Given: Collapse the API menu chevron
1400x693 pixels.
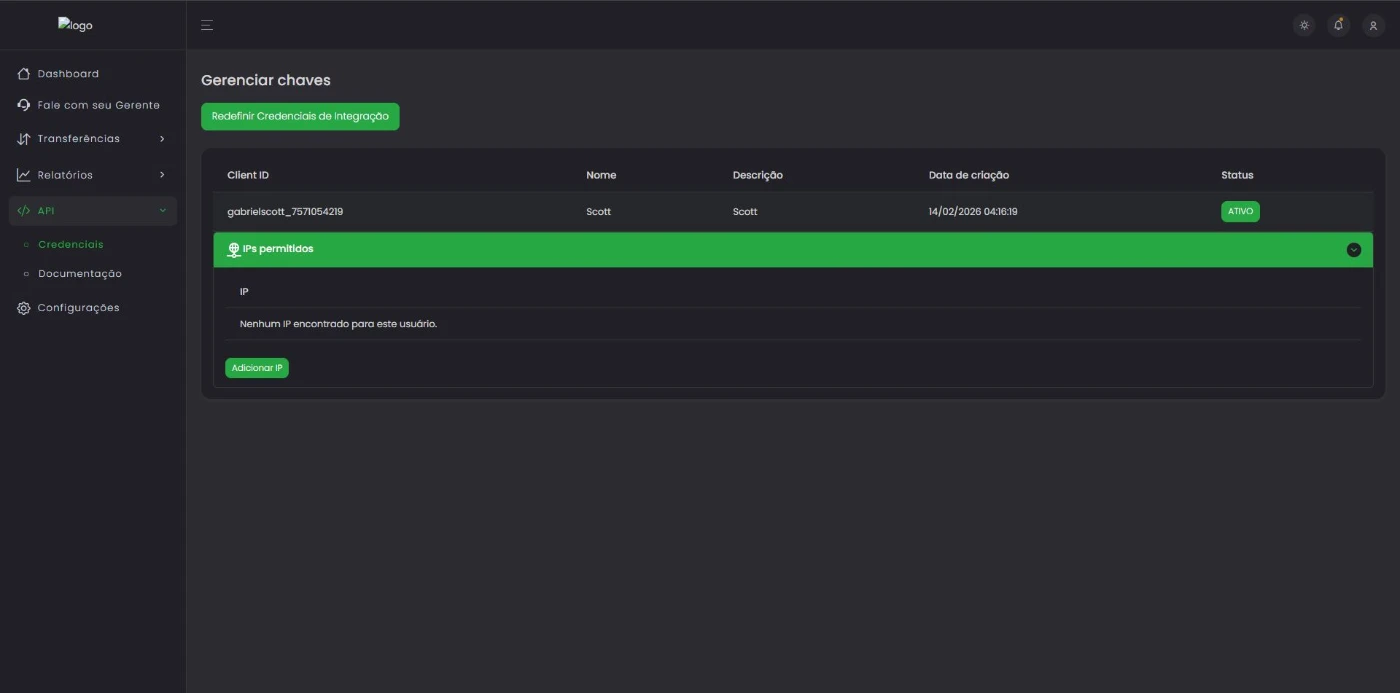Looking at the screenshot, I should click(163, 211).
